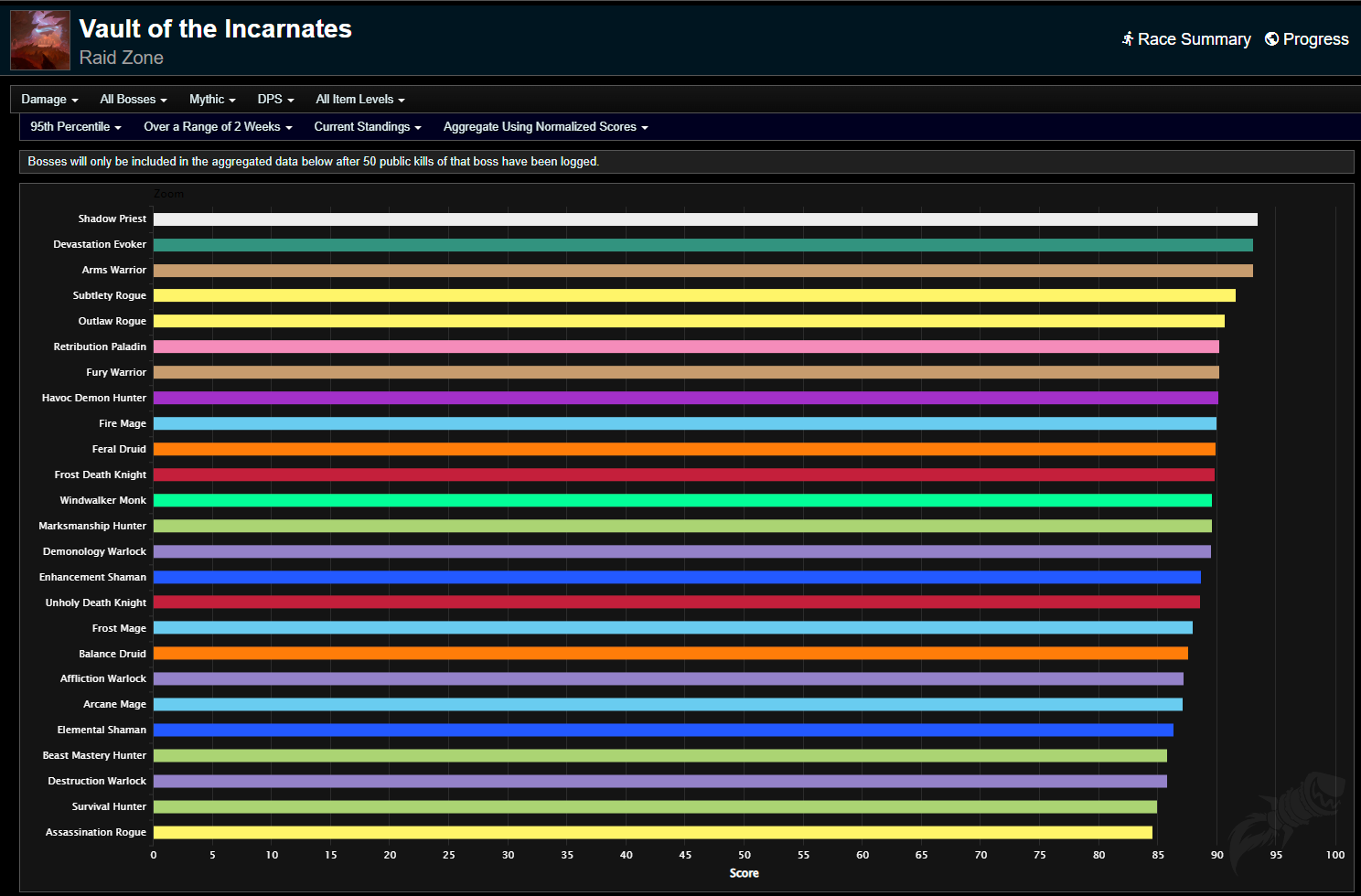Open the Damage dropdown
Image resolution: width=1361 pixels, height=896 pixels.
click(49, 99)
